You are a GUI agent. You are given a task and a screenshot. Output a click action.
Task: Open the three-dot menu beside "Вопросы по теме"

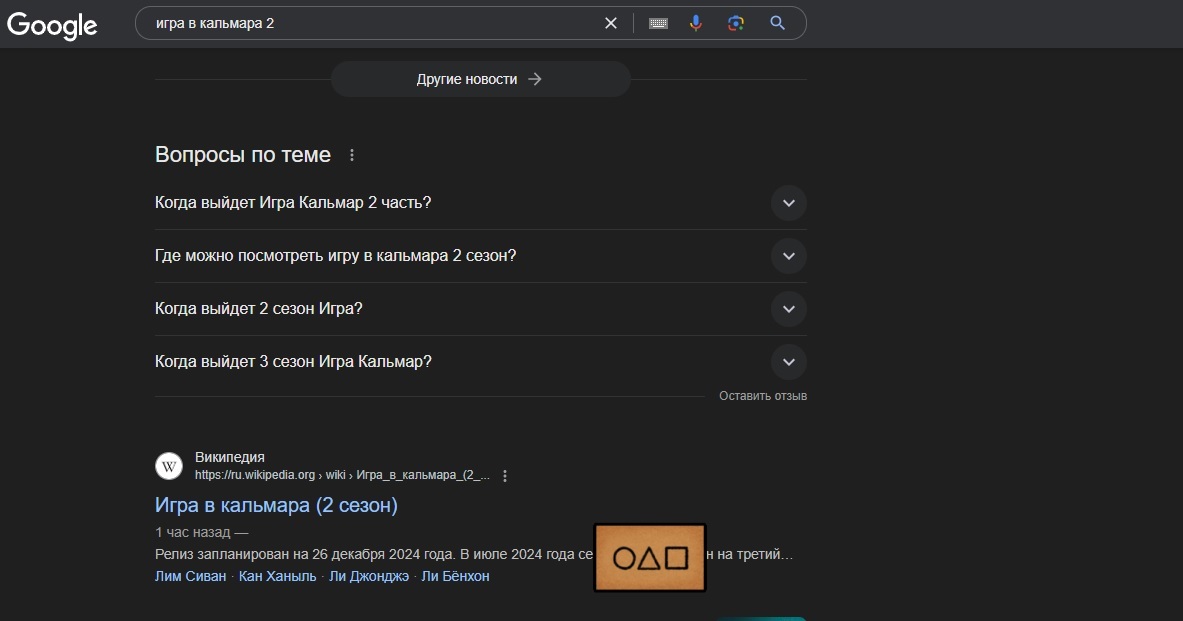pyautogui.click(x=351, y=155)
